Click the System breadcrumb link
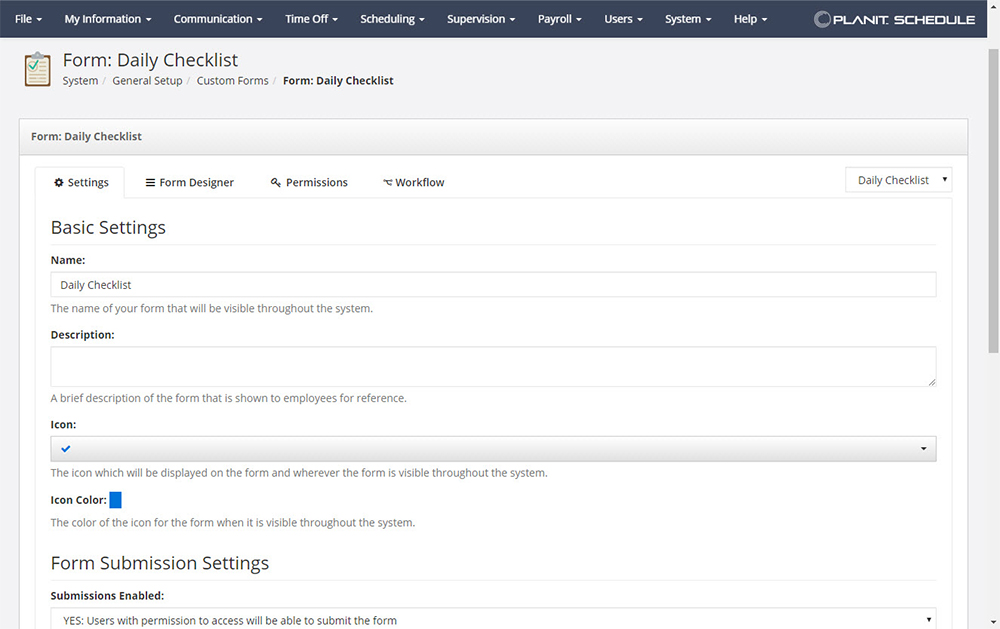 [x=80, y=80]
